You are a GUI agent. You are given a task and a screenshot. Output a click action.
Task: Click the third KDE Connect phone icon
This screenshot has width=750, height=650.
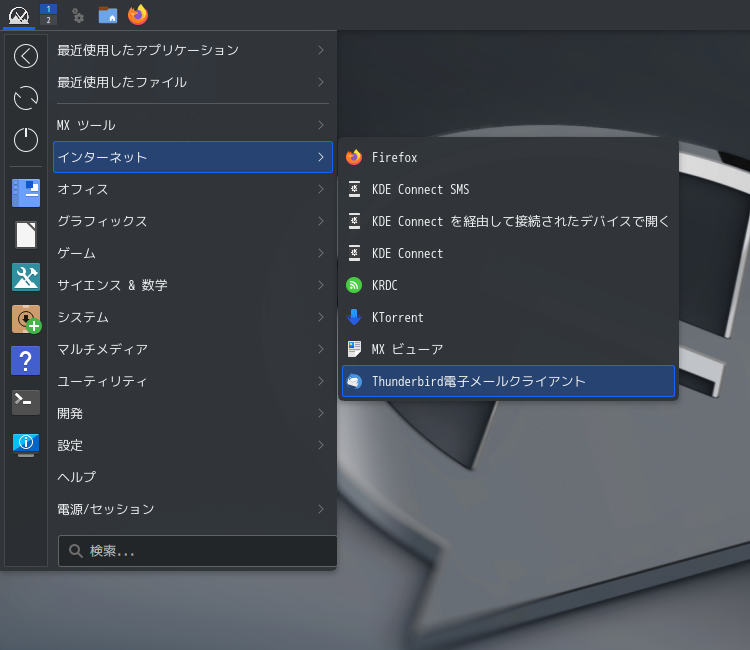point(354,253)
